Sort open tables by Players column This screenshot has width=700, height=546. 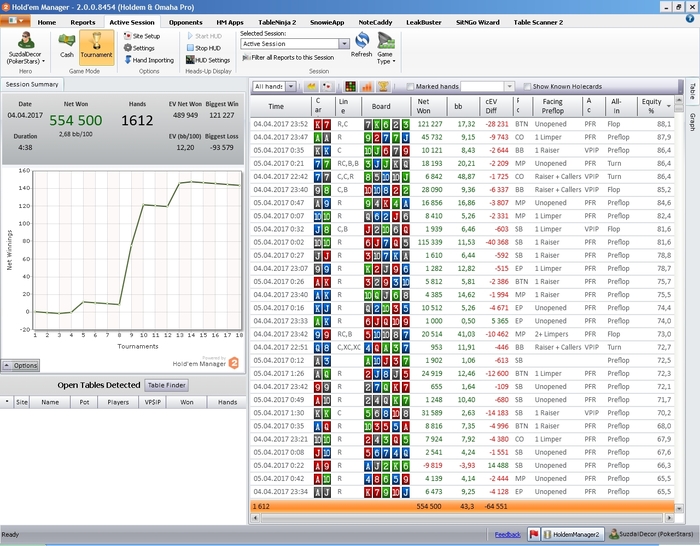pos(118,402)
